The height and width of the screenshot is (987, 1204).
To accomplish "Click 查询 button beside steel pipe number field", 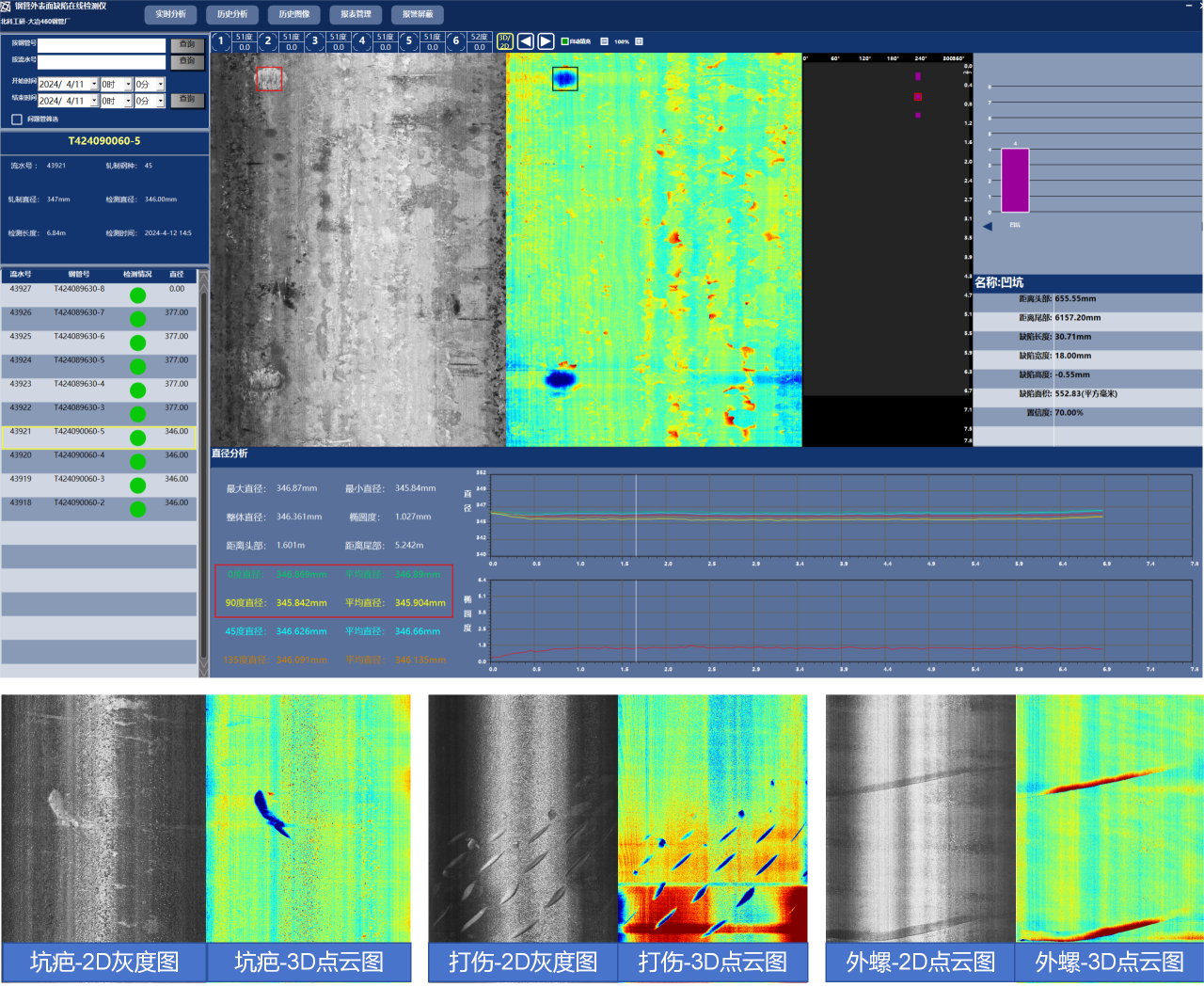I will click(x=187, y=44).
